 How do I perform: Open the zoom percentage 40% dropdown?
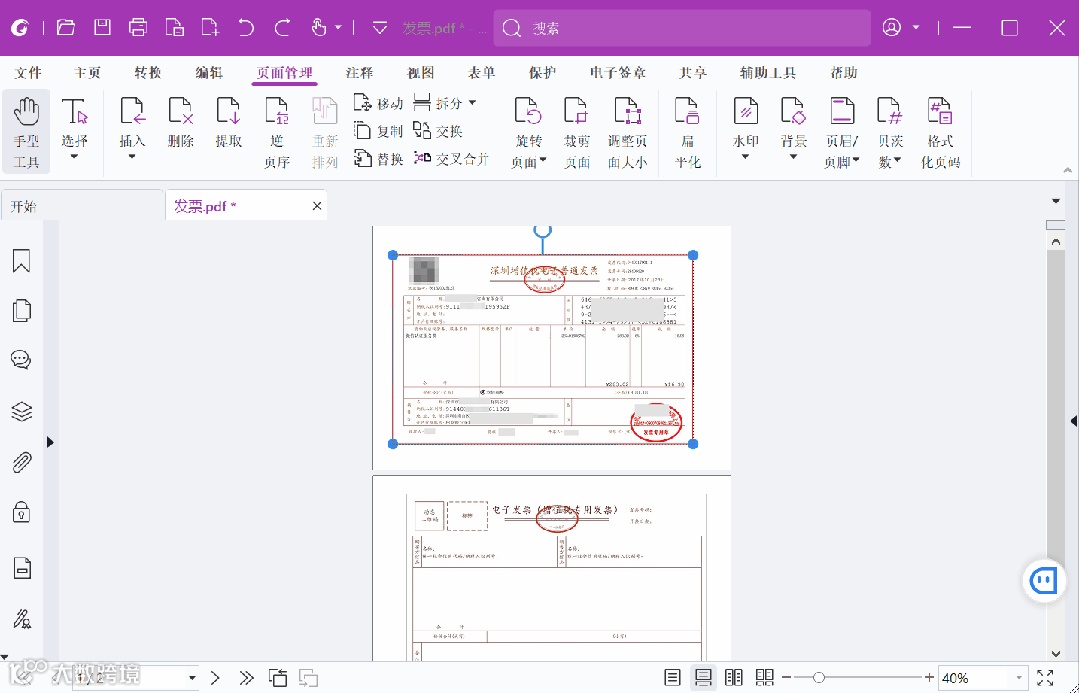click(1019, 678)
